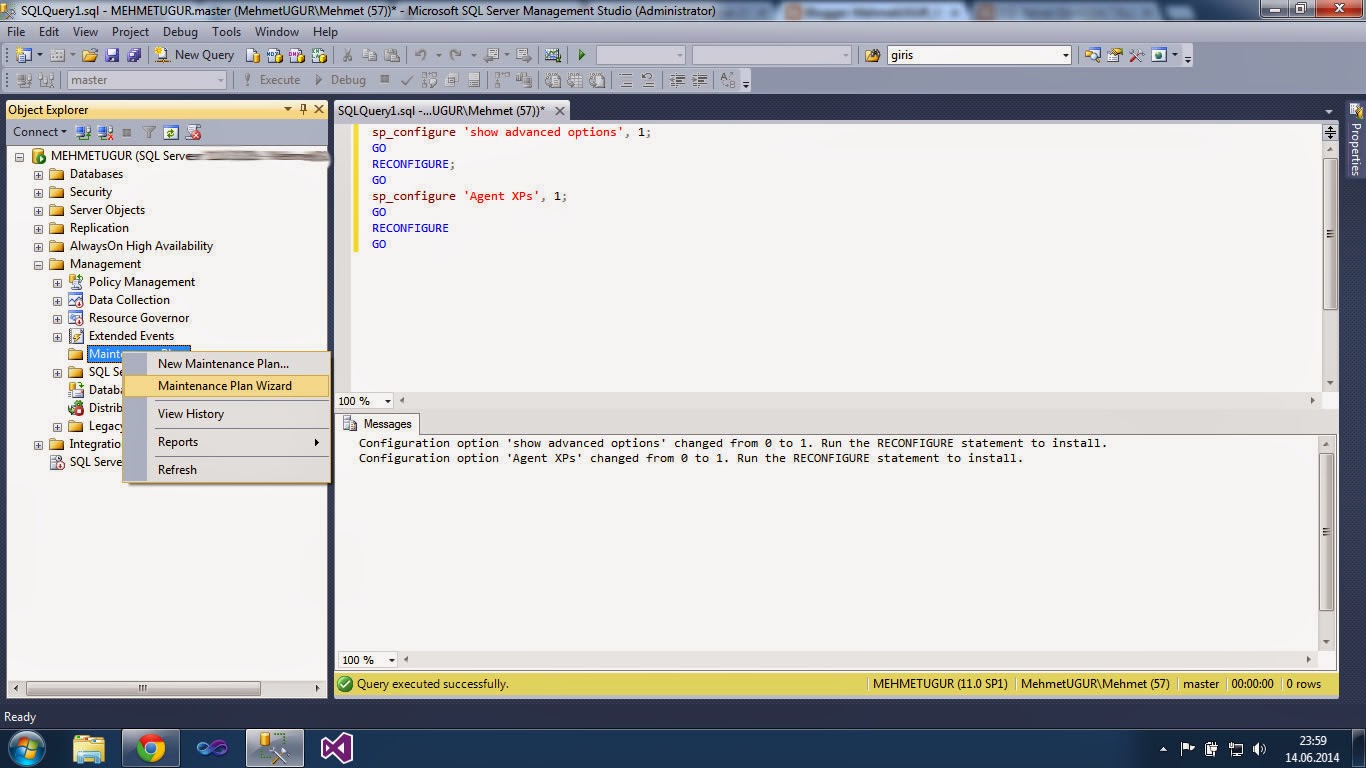
Task: Expand the Replication node
Action: pos(39,229)
